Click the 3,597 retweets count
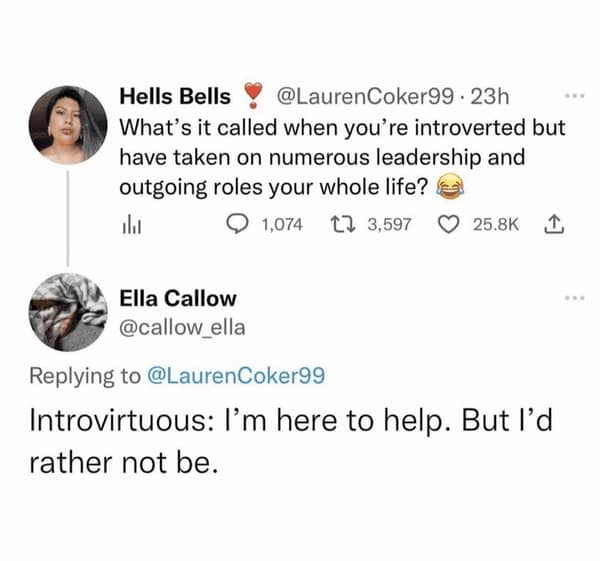The image size is (600, 561). click(x=389, y=226)
